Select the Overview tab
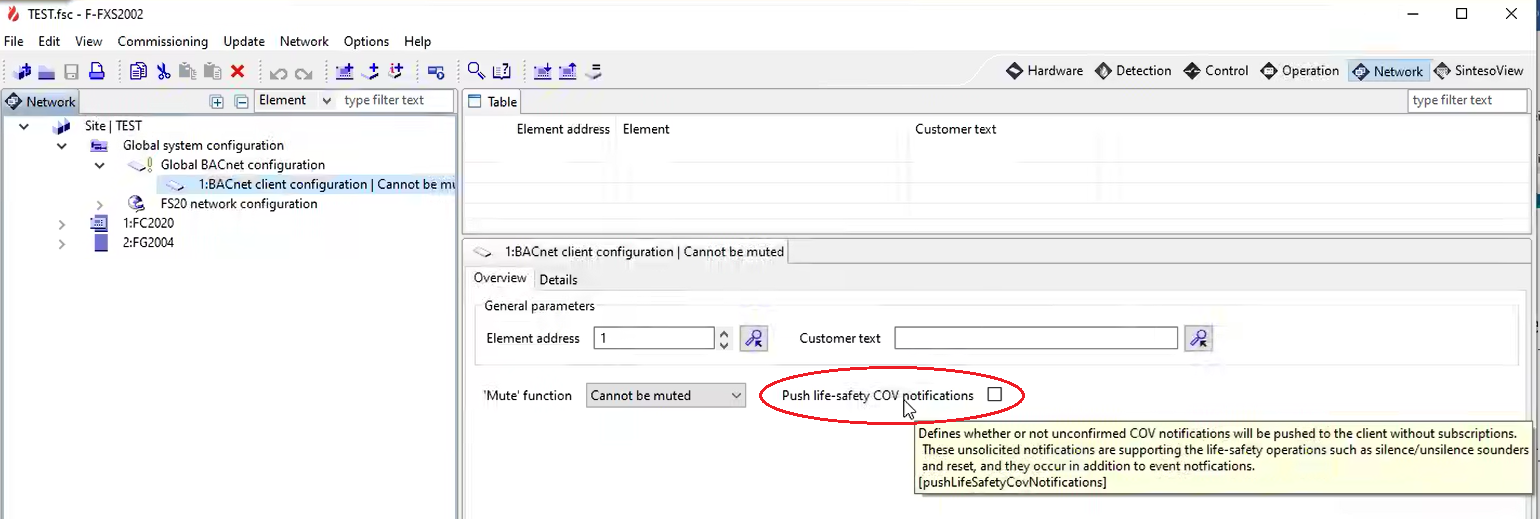This screenshot has width=1540, height=519. click(x=500, y=278)
